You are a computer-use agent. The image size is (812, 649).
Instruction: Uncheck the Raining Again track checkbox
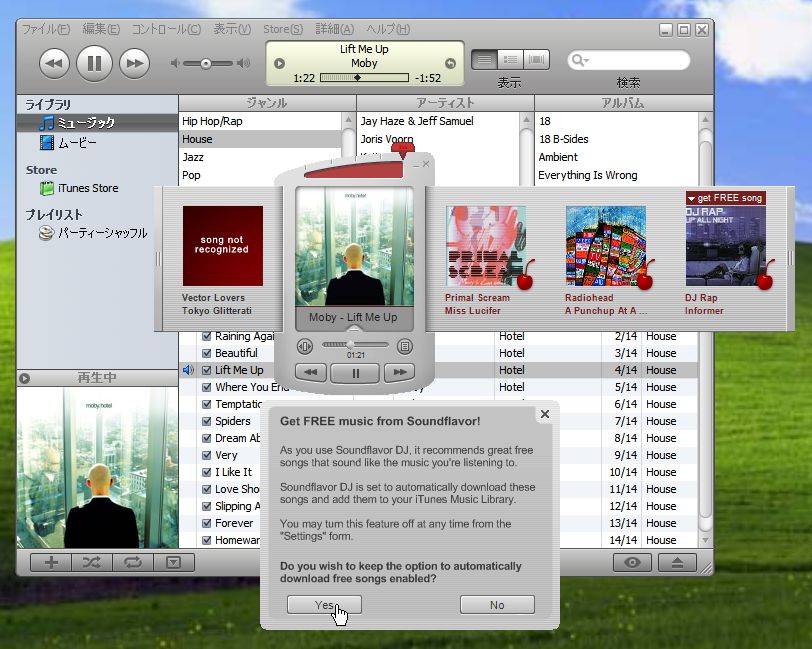207,336
